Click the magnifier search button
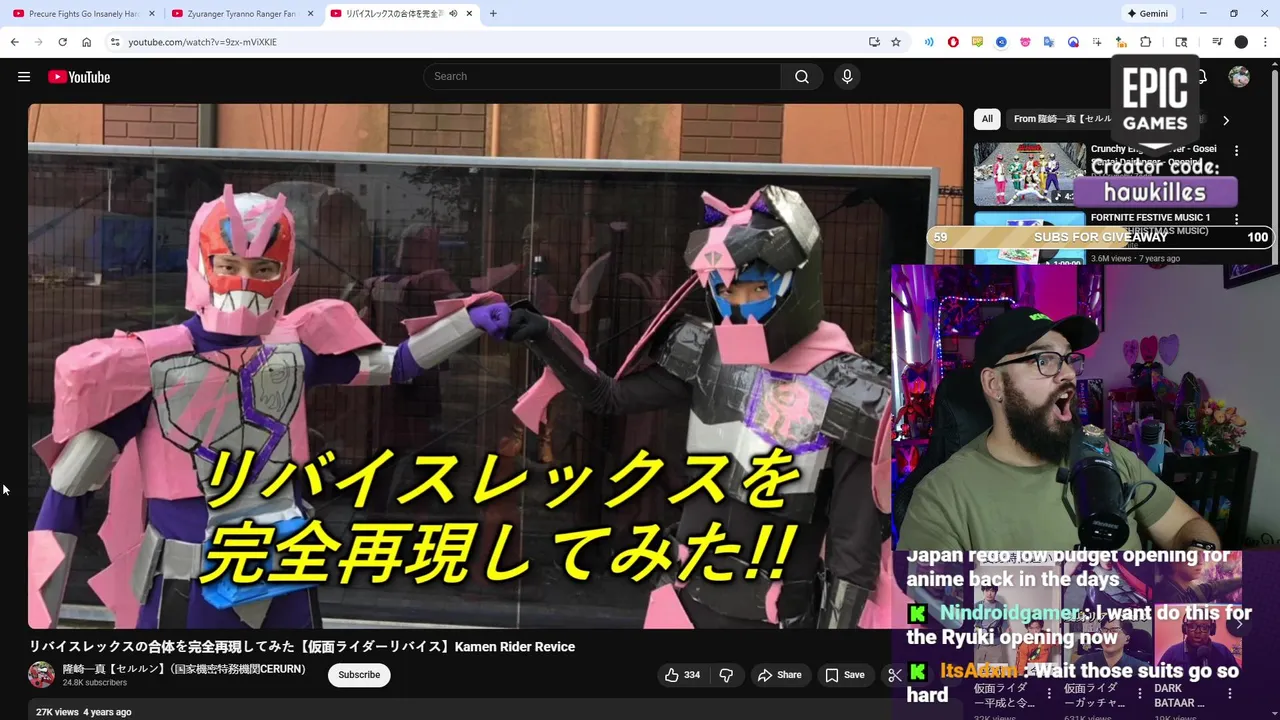The height and width of the screenshot is (720, 1280). (x=802, y=77)
